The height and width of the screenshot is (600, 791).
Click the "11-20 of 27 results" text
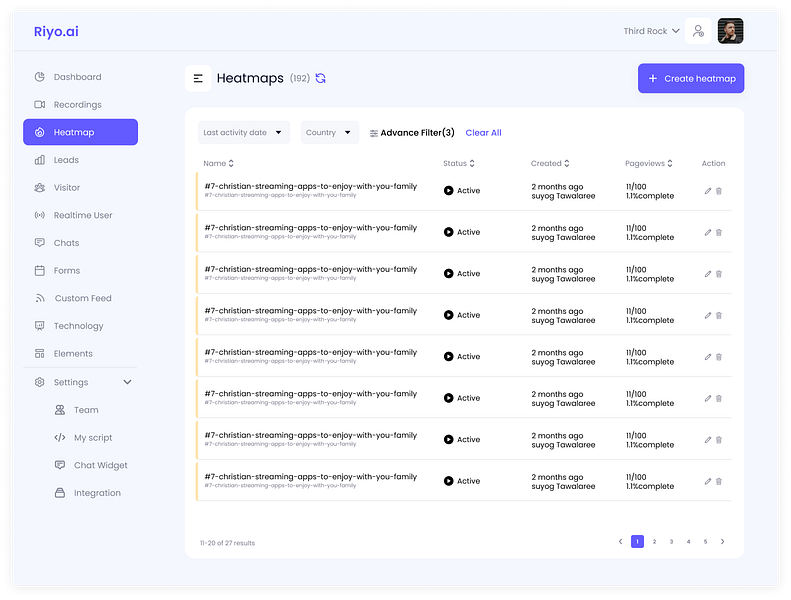click(x=228, y=543)
